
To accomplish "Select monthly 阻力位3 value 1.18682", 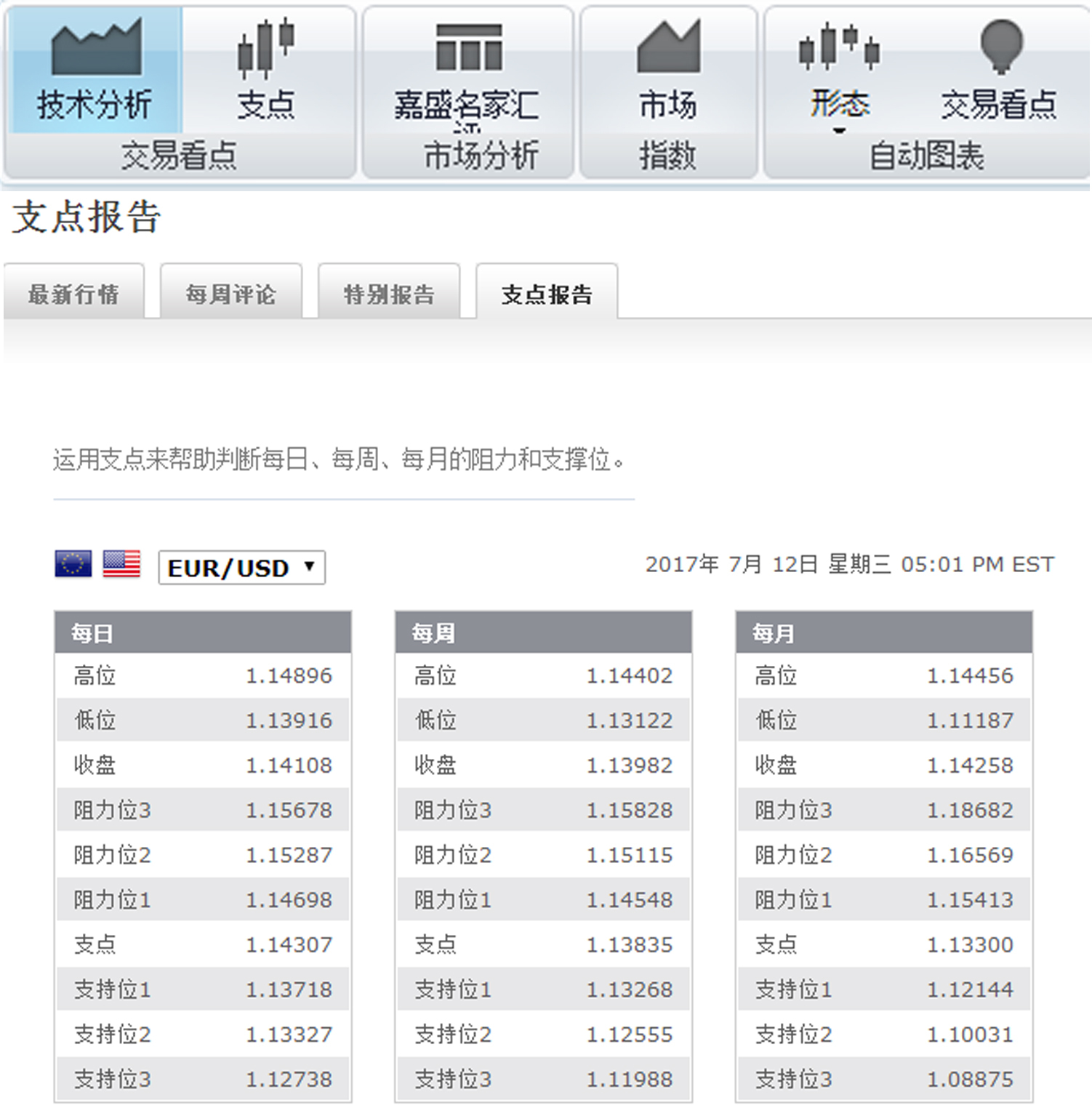I will point(970,810).
